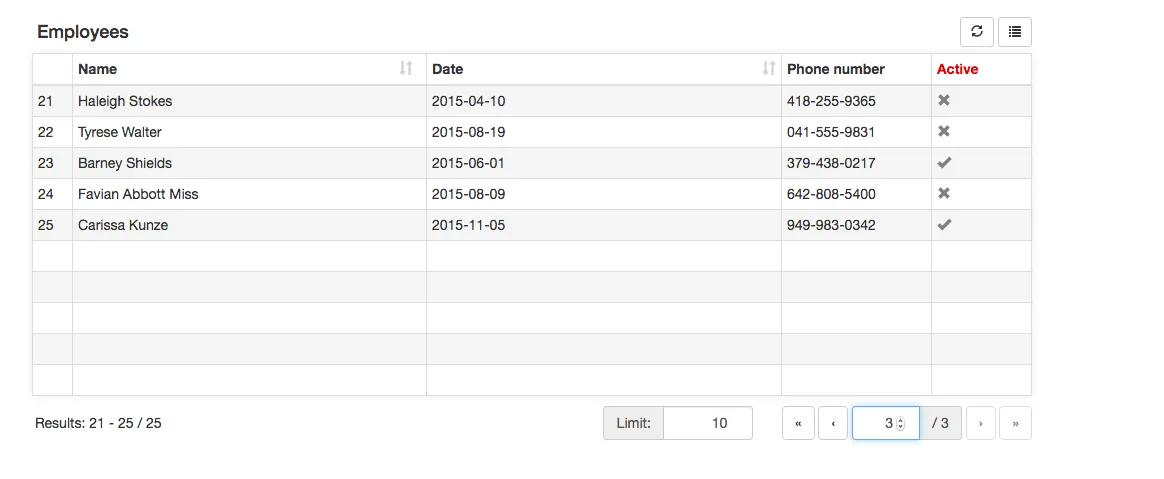Click the Limit label button
This screenshot has width=1164, height=479.
[633, 423]
